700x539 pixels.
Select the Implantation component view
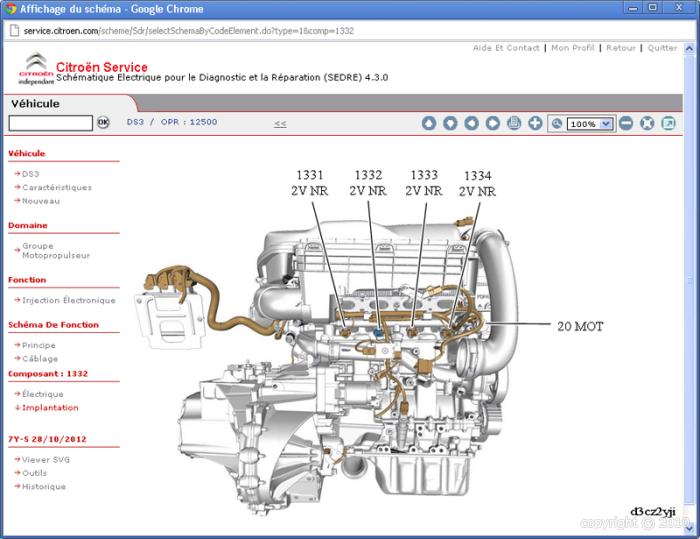pos(50,408)
